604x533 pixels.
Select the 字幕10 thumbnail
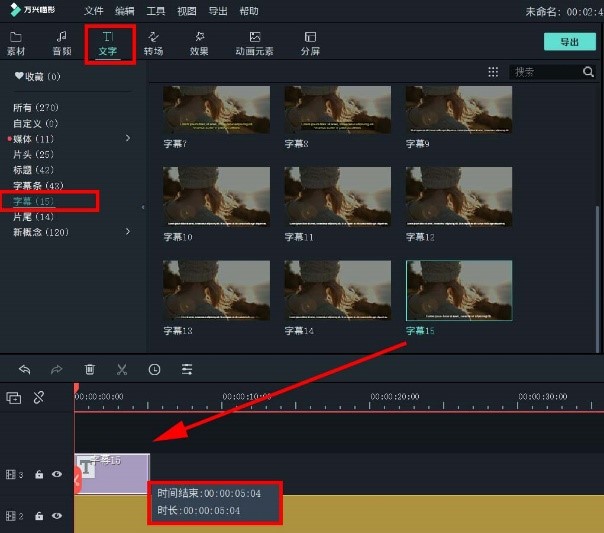click(x=216, y=196)
